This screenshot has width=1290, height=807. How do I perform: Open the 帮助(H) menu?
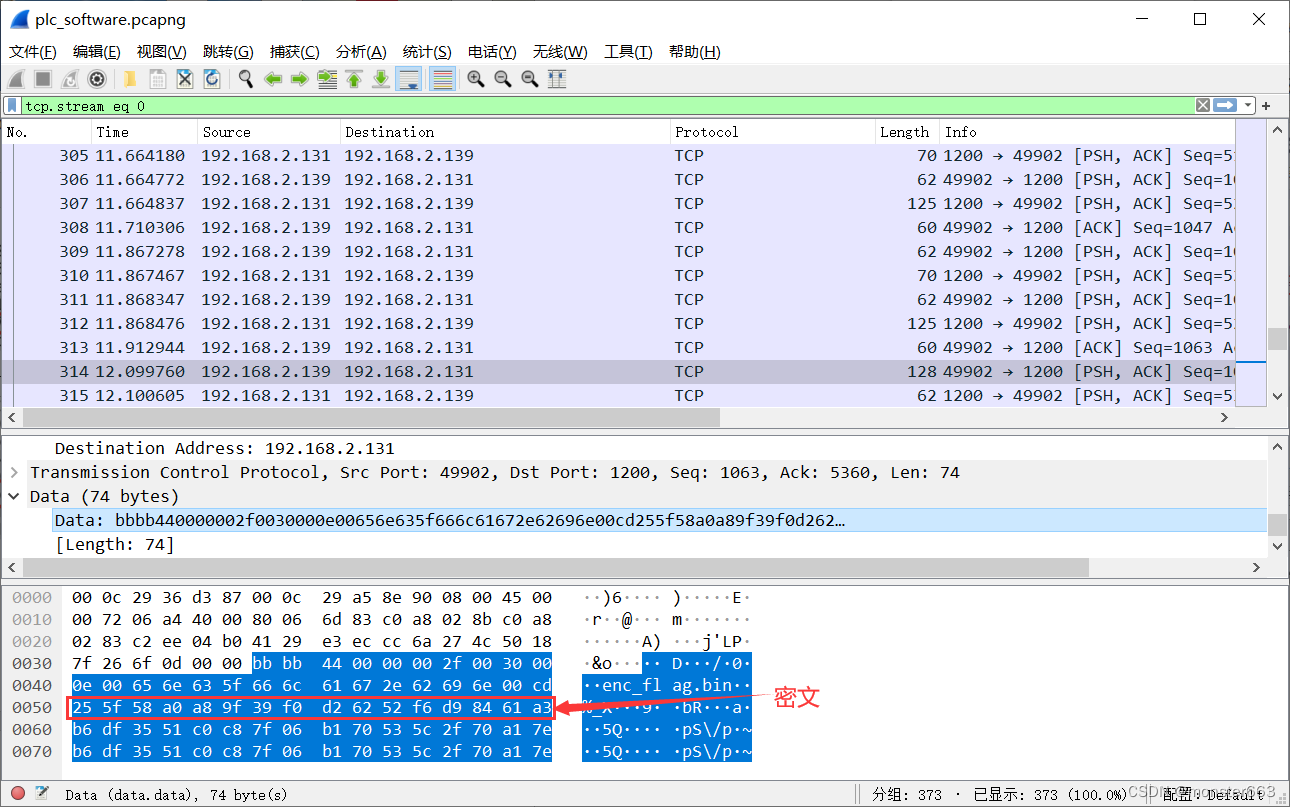[695, 52]
